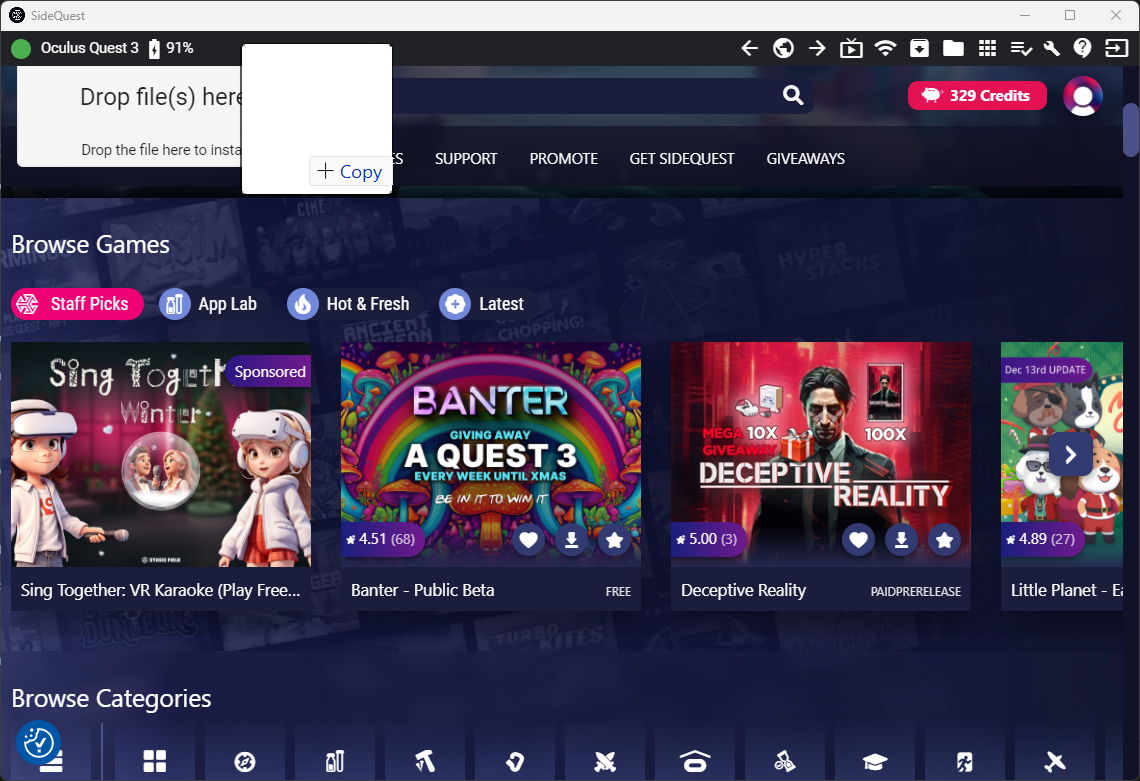Image resolution: width=1140 pixels, height=781 pixels.
Task: Open App Lab bottles category icon
Action: tap(334, 761)
